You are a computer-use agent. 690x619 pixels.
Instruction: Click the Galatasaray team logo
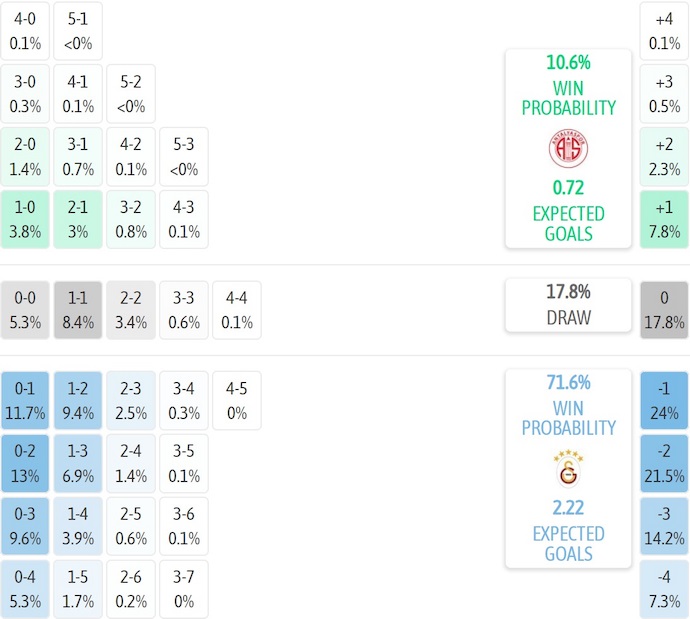(568, 469)
